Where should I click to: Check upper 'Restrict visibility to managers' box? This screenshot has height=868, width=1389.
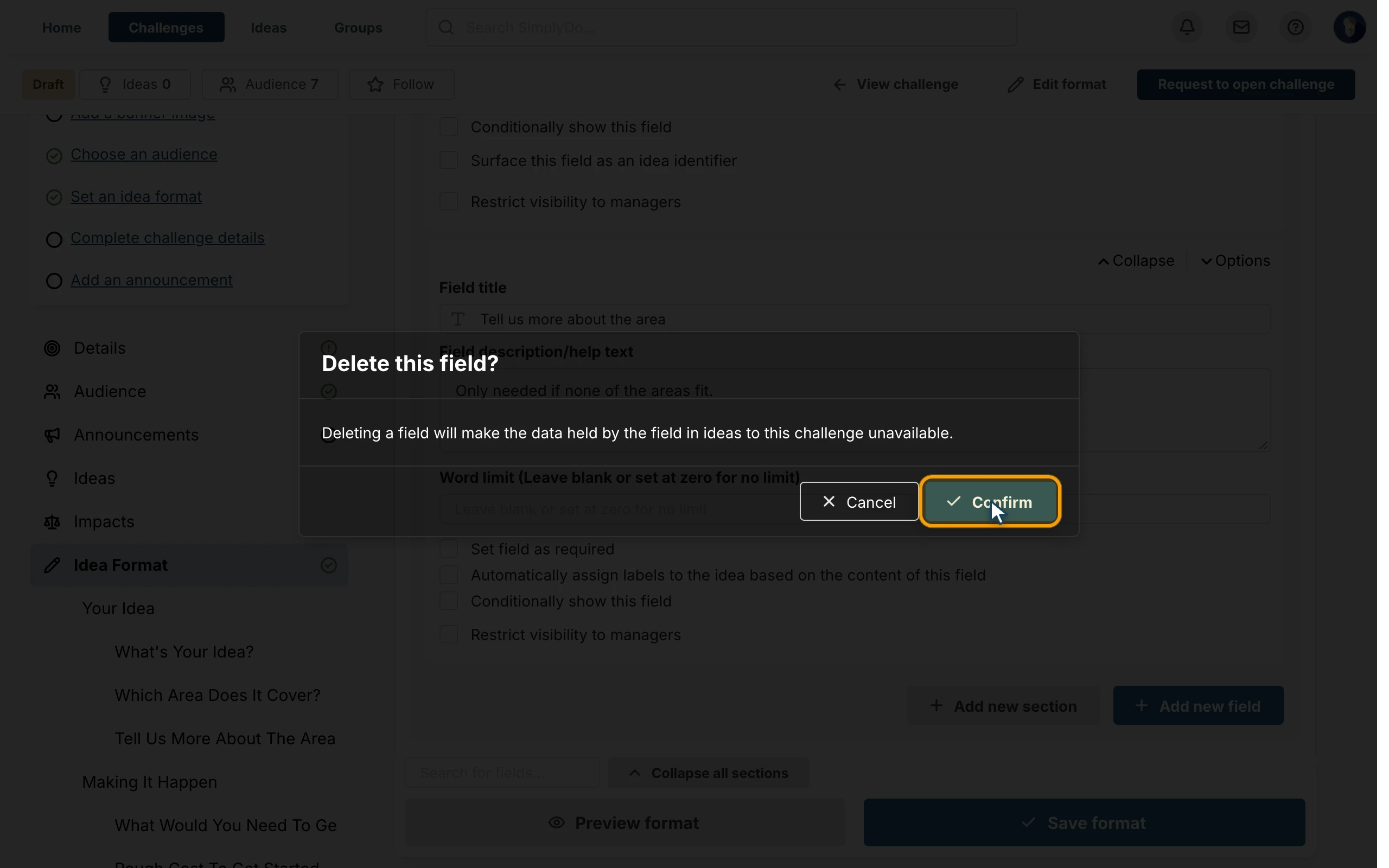[x=449, y=201]
